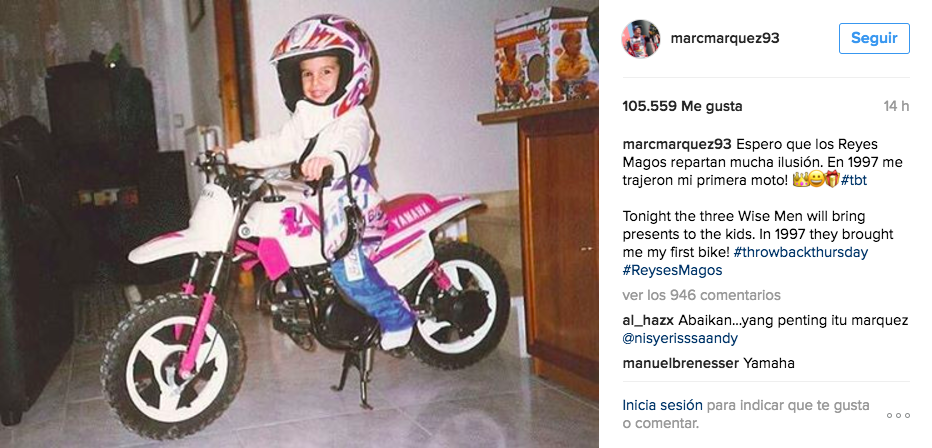
Task: Open marcmarquez93 profile avatar picture
Action: (641, 39)
